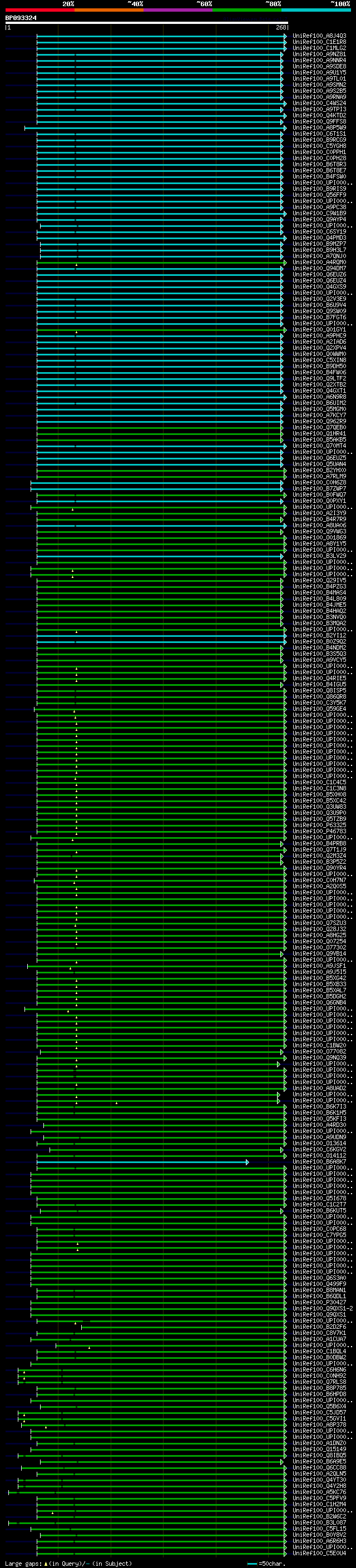Click the cyan =50char. scale bar
This screenshot has width=356, height=1568.
coord(253,1564)
